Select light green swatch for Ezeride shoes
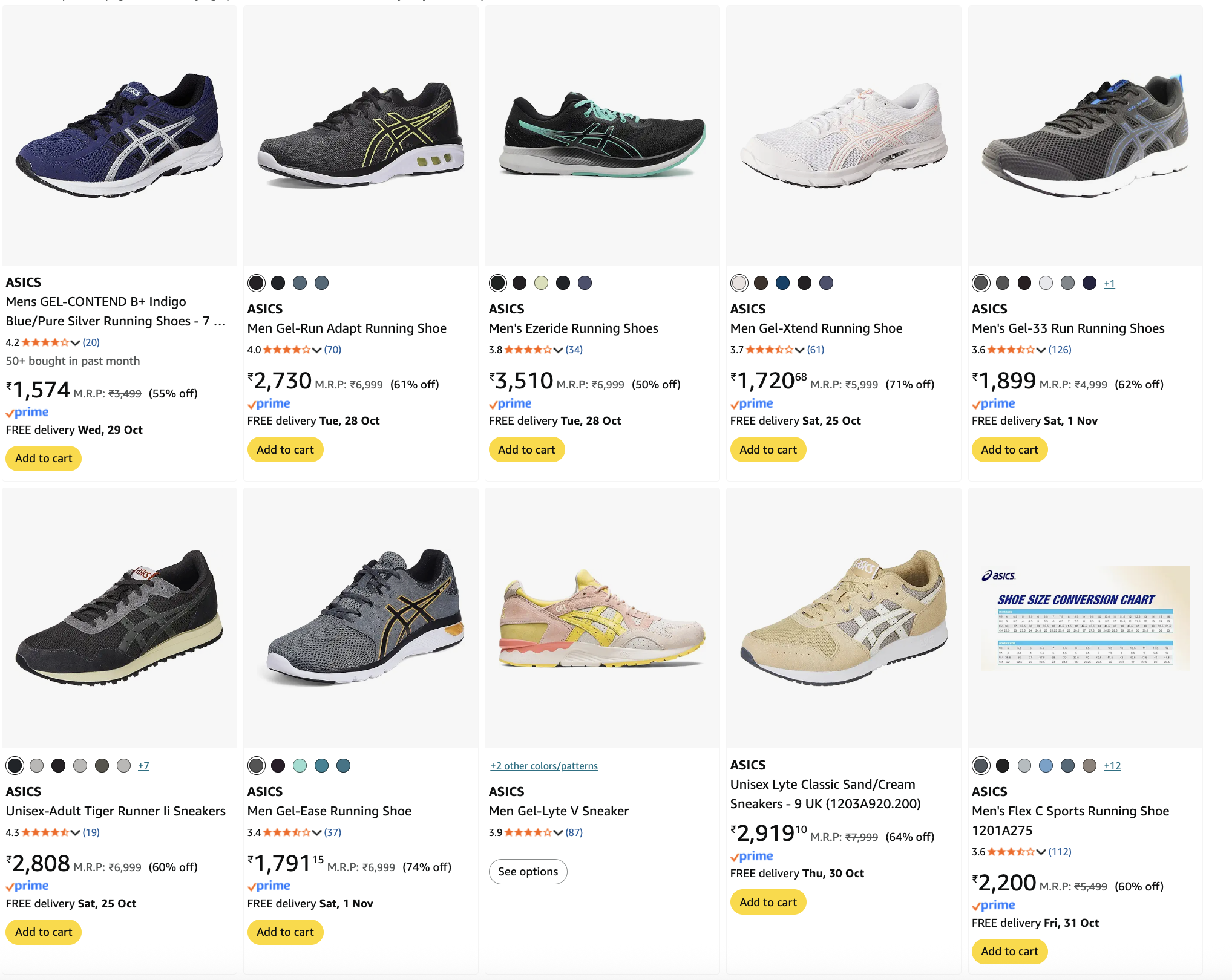This screenshot has width=1232, height=980. [541, 283]
